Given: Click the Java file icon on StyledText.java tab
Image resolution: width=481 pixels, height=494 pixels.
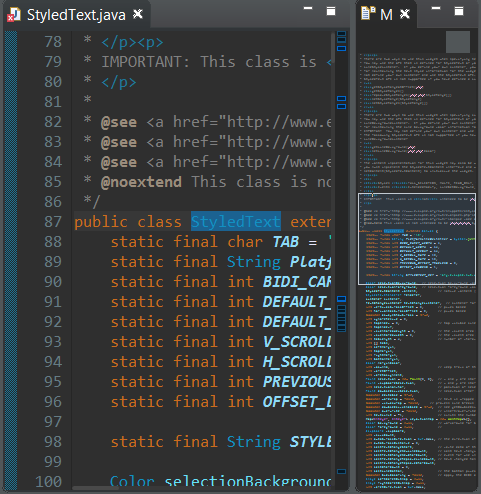Looking at the screenshot, I should point(14,15).
